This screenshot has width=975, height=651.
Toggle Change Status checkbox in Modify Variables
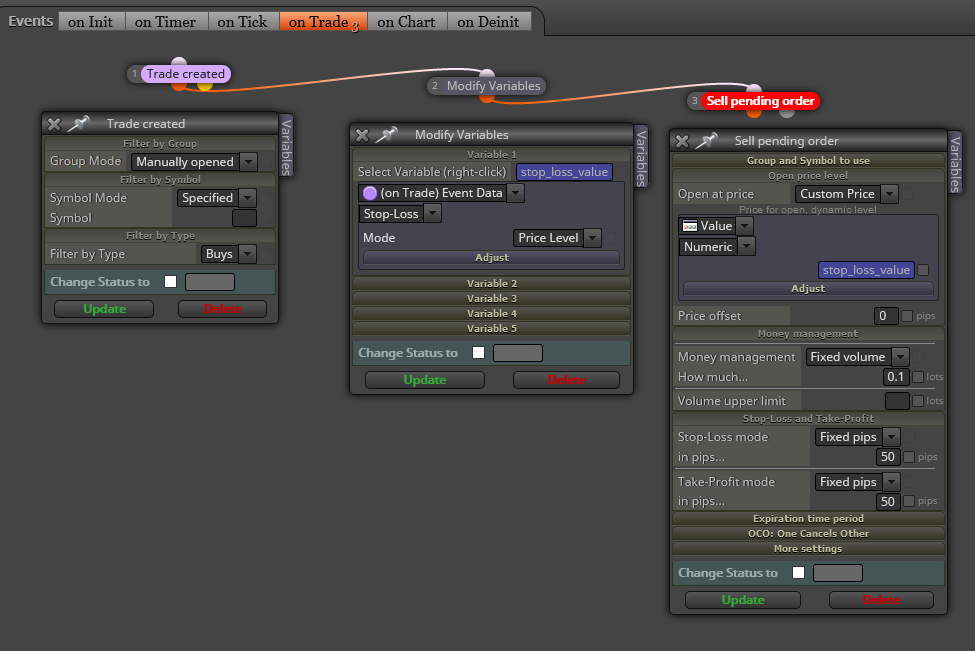[478, 353]
